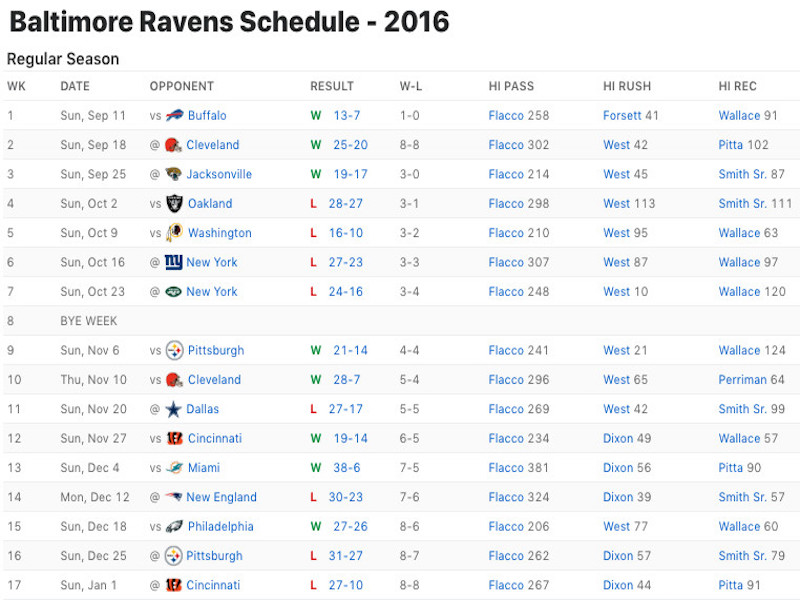Open the Washington team link
The height and width of the screenshot is (600, 800).
pos(219,233)
